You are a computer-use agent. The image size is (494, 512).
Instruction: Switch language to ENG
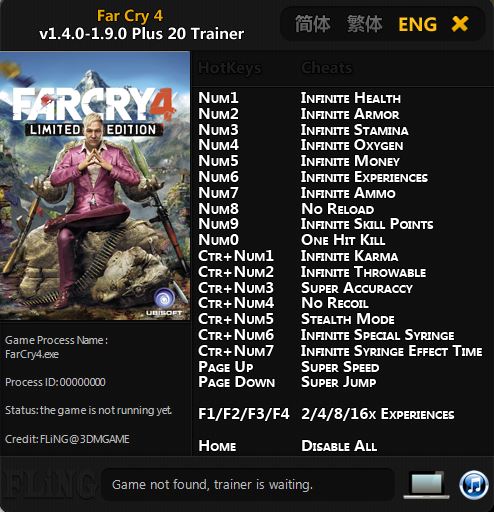417,24
